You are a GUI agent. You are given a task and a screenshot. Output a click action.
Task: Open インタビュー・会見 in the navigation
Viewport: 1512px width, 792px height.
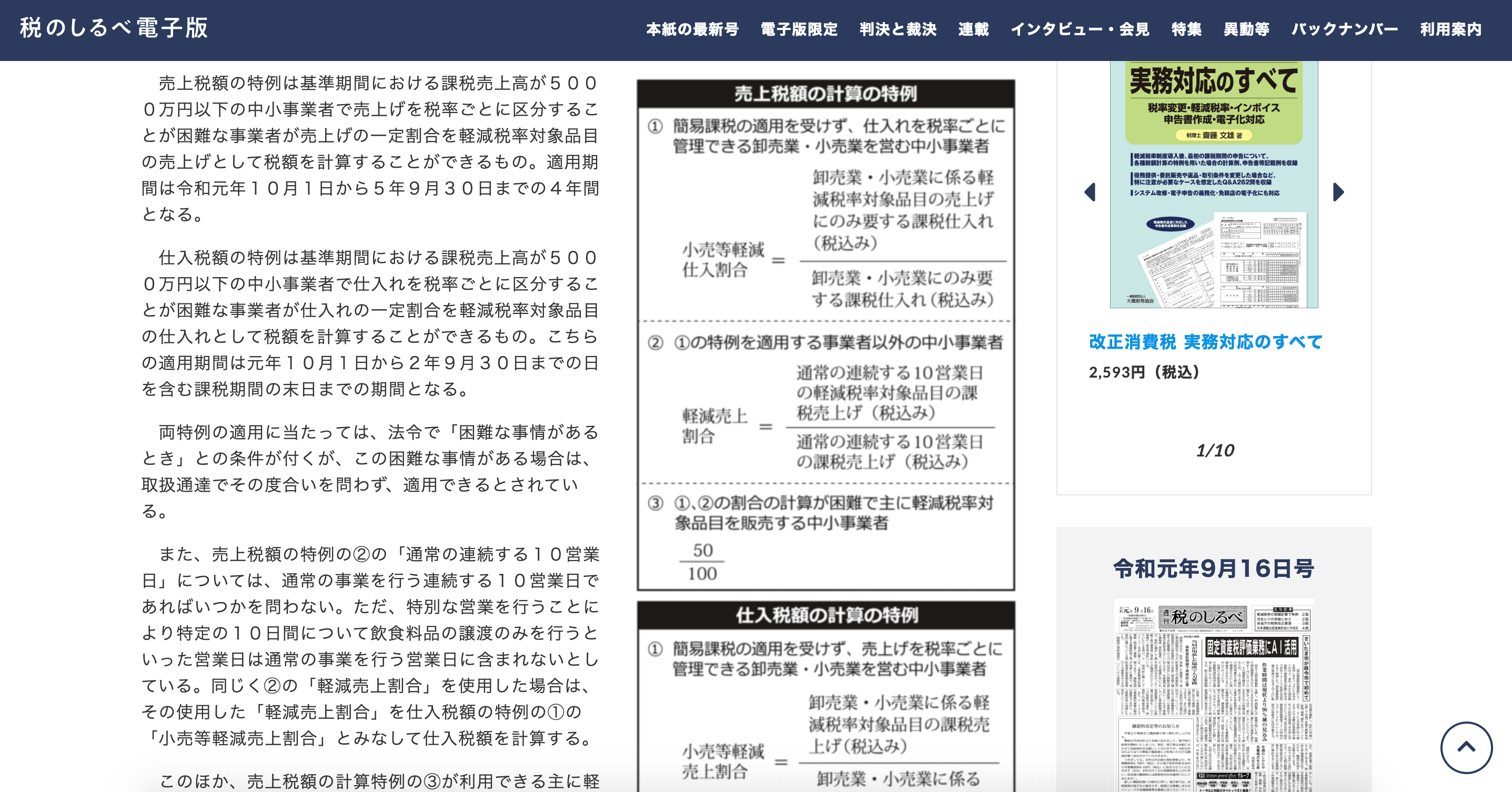click(x=1080, y=29)
